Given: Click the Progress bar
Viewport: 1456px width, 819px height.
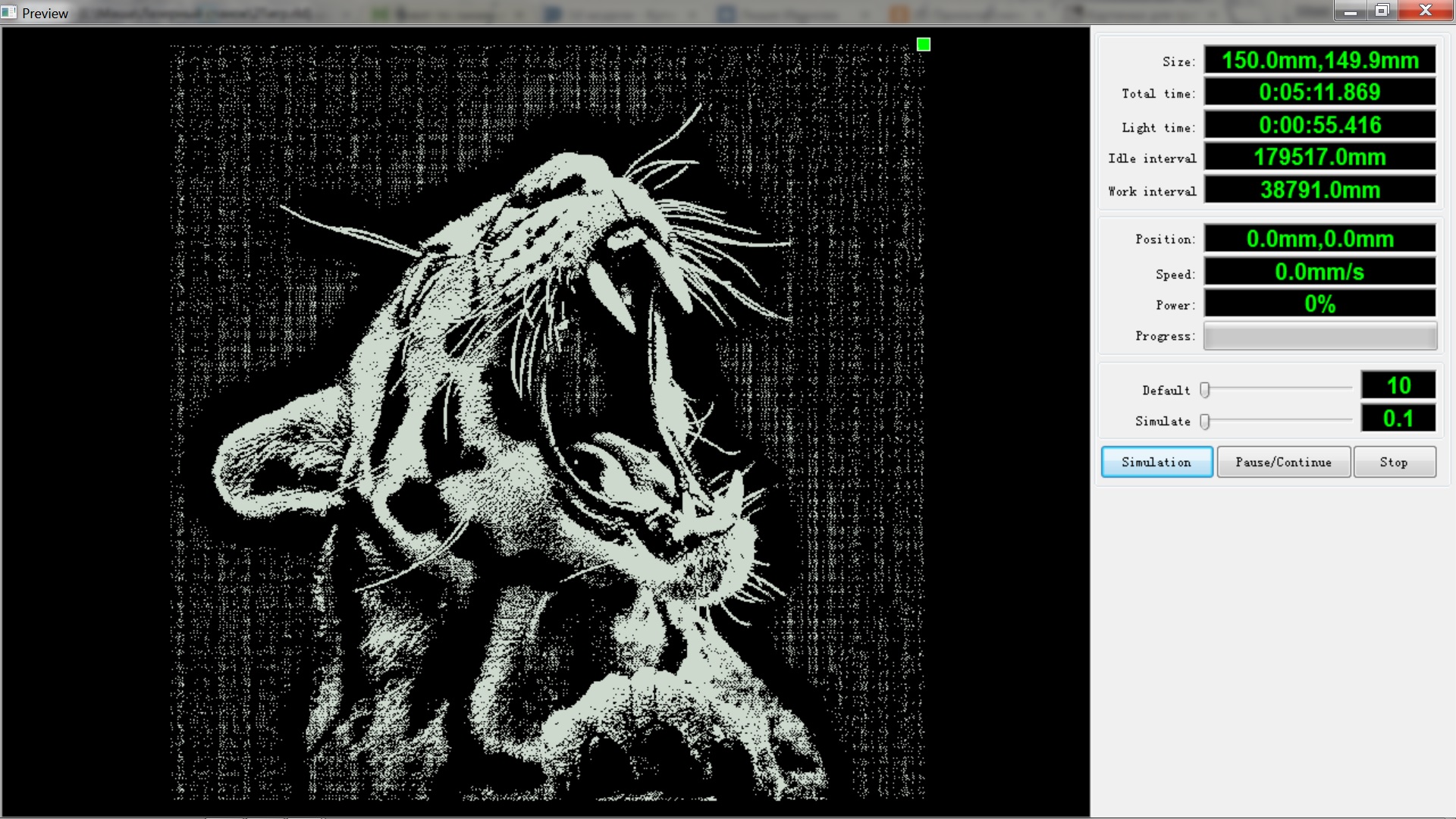Looking at the screenshot, I should tap(1320, 336).
